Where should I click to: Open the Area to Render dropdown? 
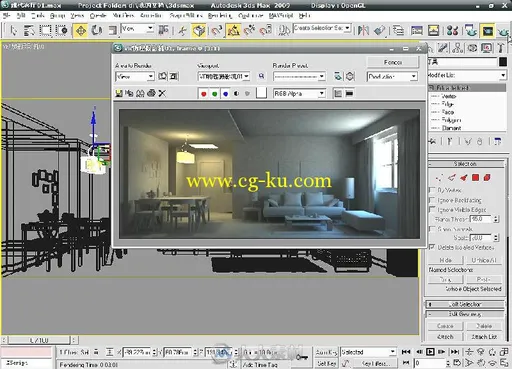tap(135, 77)
